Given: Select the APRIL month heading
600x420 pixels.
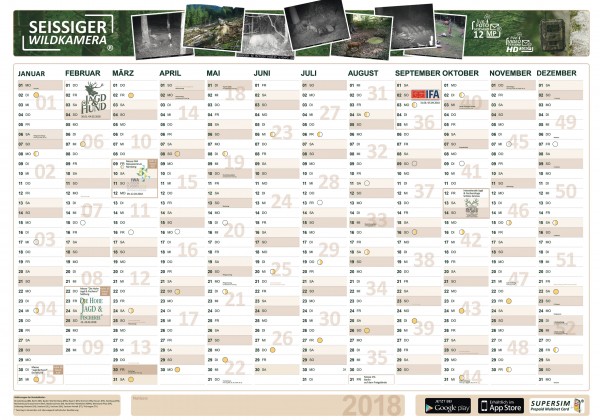Looking at the screenshot, I should click(170, 73).
